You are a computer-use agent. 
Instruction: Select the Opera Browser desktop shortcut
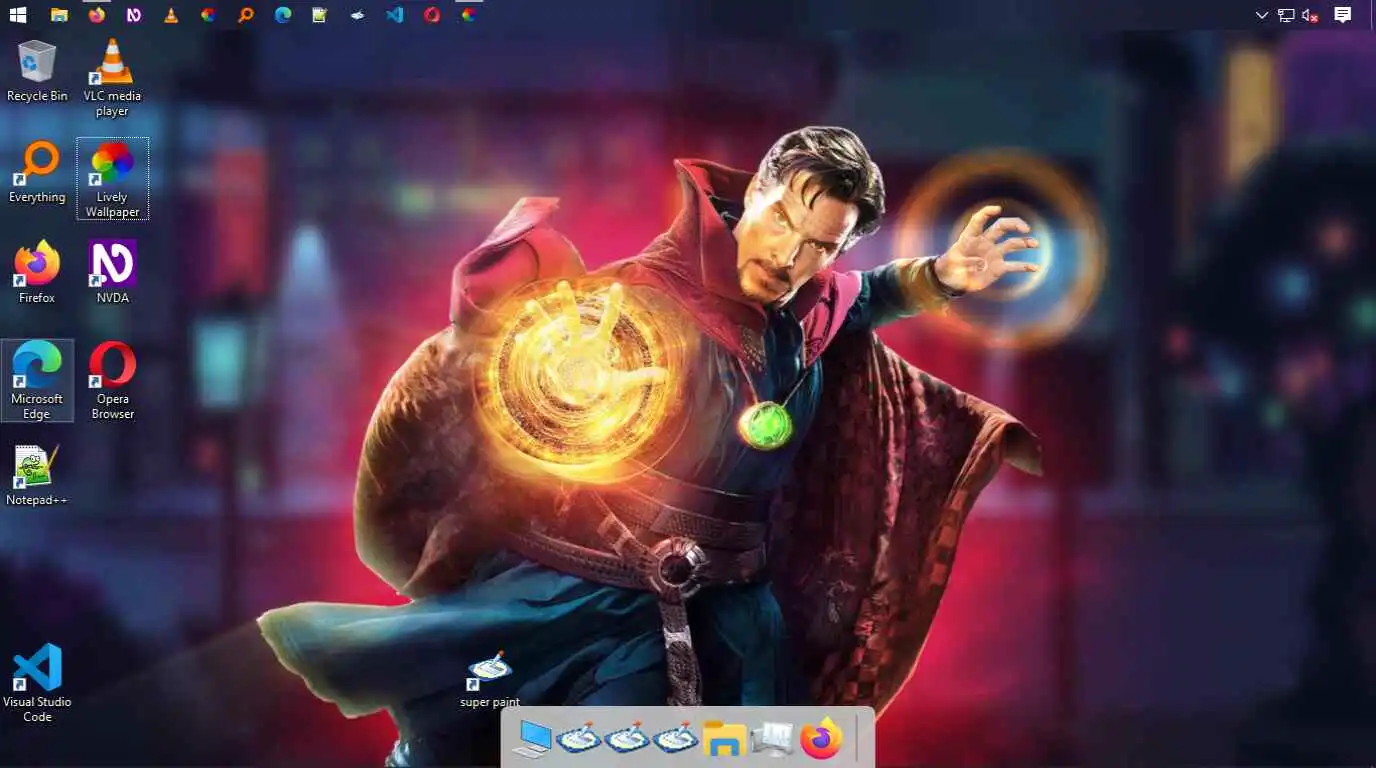coord(112,380)
